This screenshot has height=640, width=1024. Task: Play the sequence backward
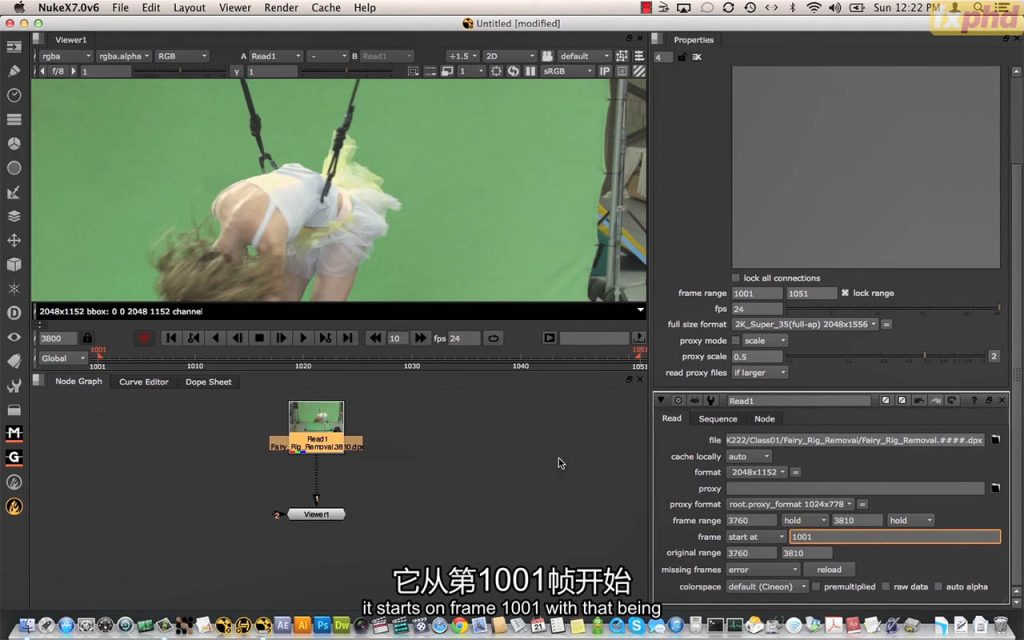coord(216,338)
